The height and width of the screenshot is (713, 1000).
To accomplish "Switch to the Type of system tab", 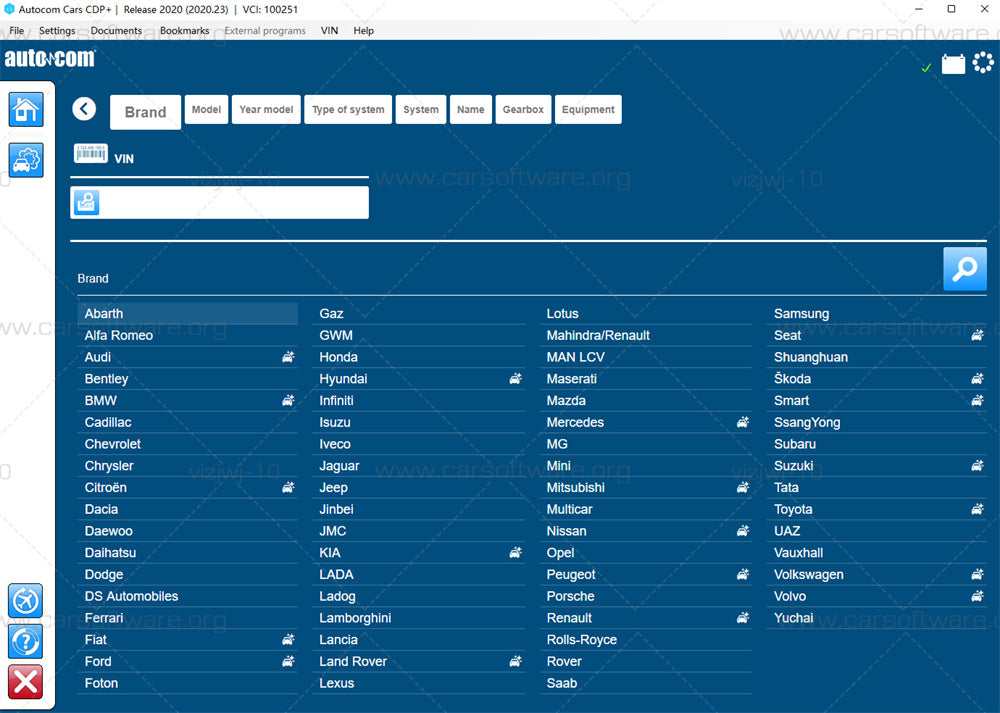I will pos(348,109).
